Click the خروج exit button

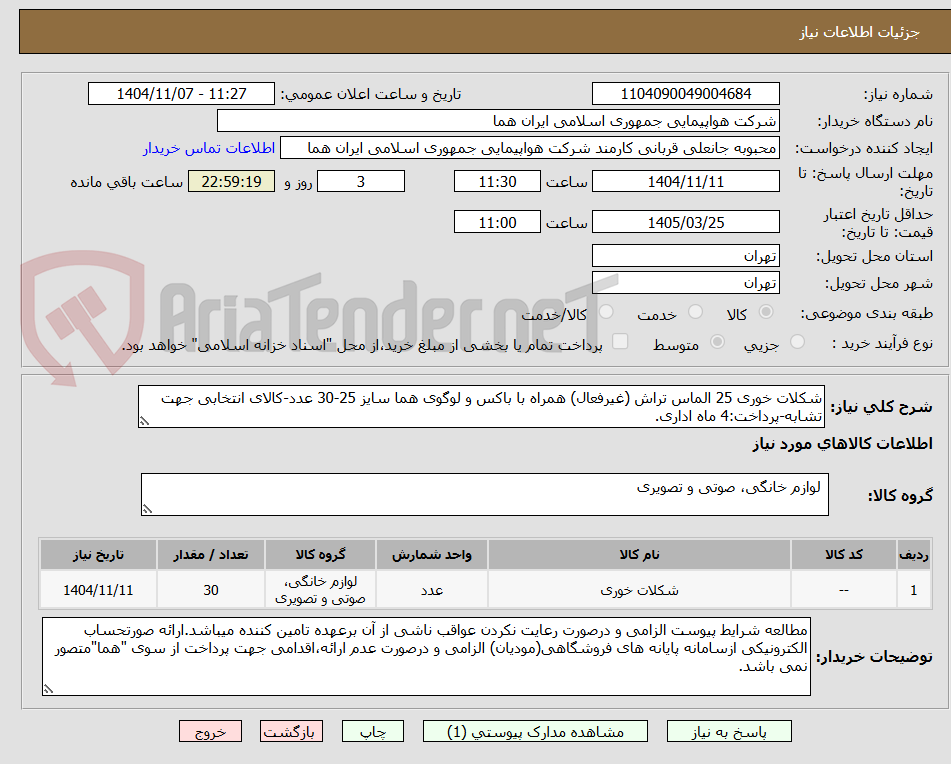point(208,731)
